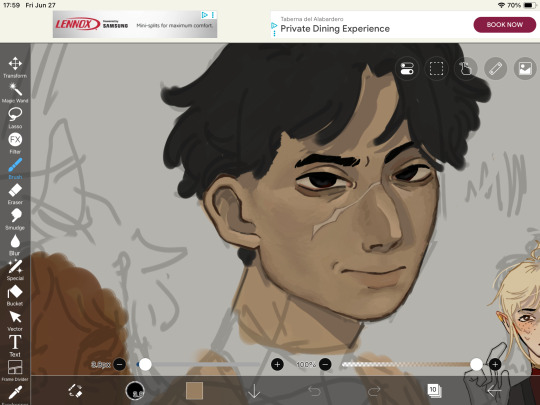Screen dimensions: 540x405
Task: Click the AdChoices icon on Lennox ad
Action: pos(204,15)
